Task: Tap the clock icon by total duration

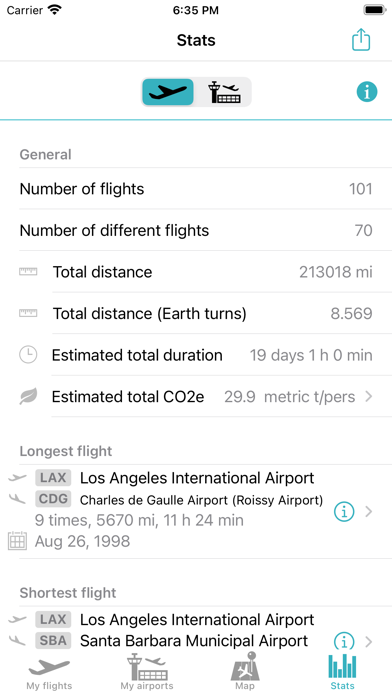Action: 28,355
